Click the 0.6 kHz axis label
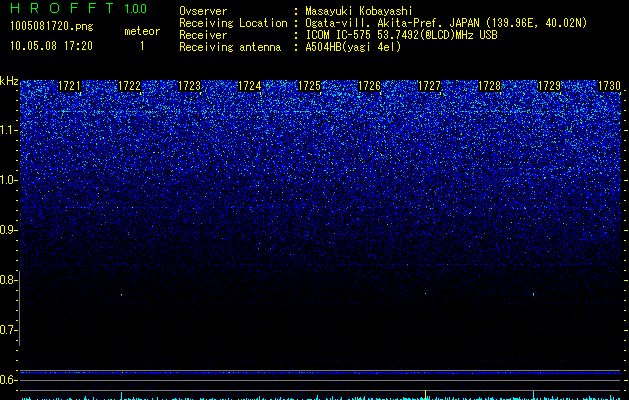This screenshot has height=400, width=629. click(x=9, y=380)
